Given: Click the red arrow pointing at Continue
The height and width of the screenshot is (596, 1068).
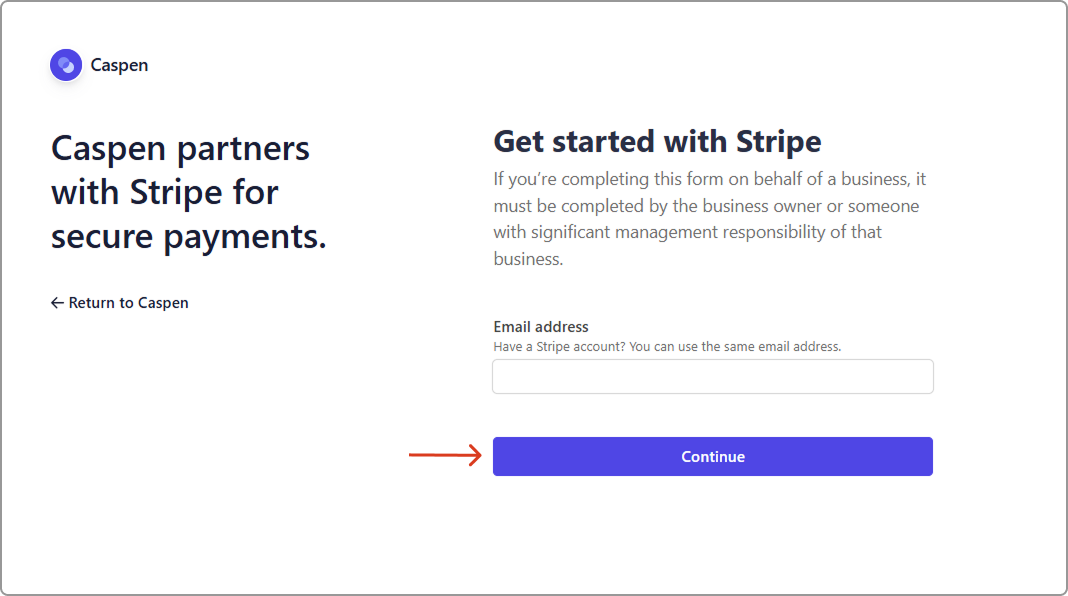Looking at the screenshot, I should 445,456.
